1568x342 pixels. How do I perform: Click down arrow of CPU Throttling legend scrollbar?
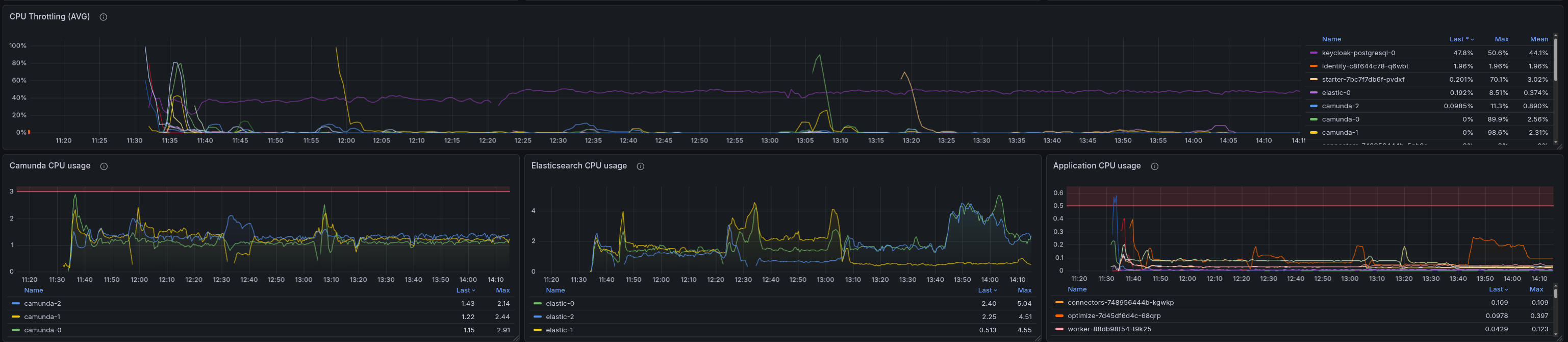click(1556, 142)
